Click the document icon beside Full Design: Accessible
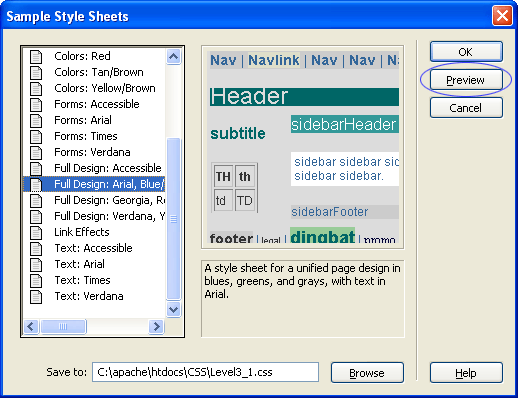 point(36,168)
